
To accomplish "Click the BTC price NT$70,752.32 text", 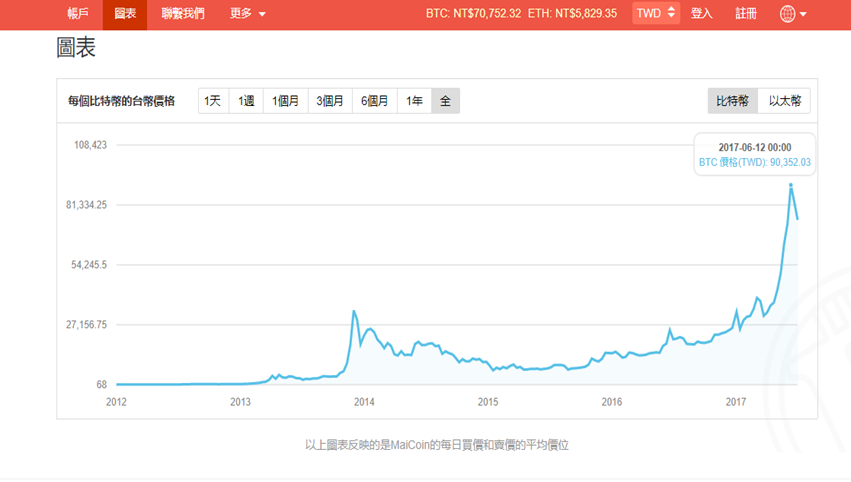I will click(x=473, y=14).
